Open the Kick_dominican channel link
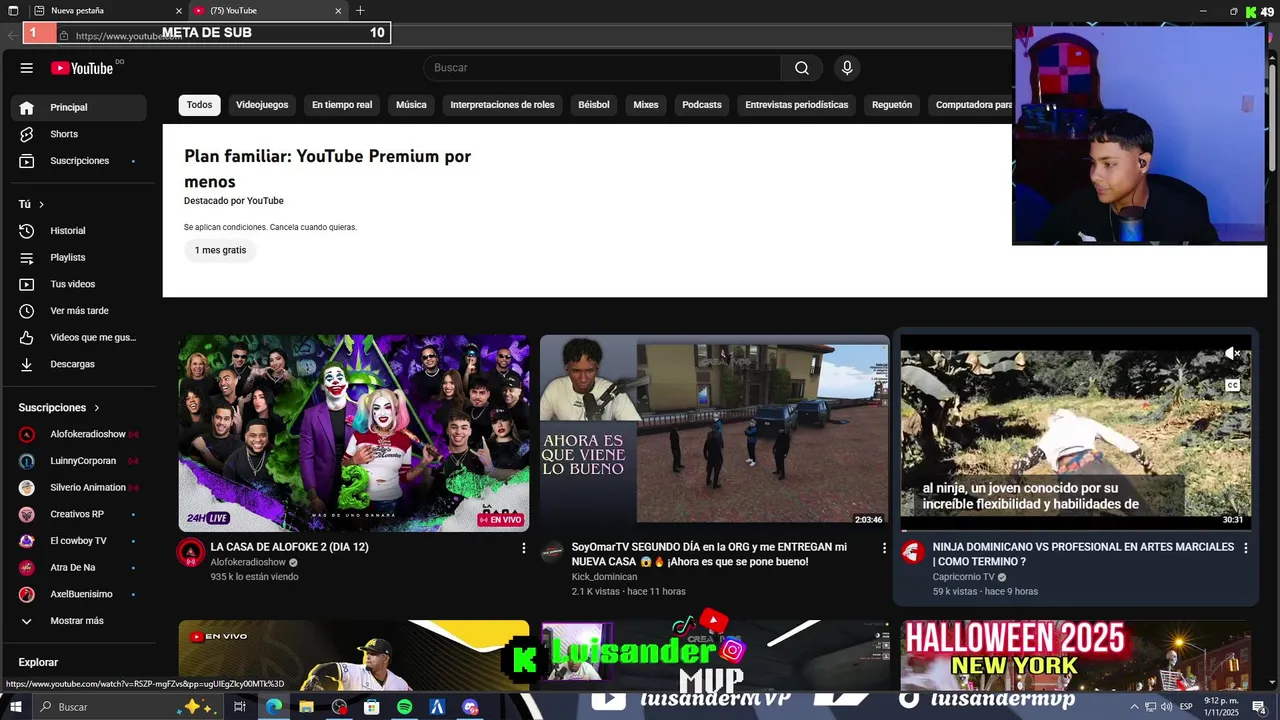Screen dimensions: 1280x720 click(604, 577)
